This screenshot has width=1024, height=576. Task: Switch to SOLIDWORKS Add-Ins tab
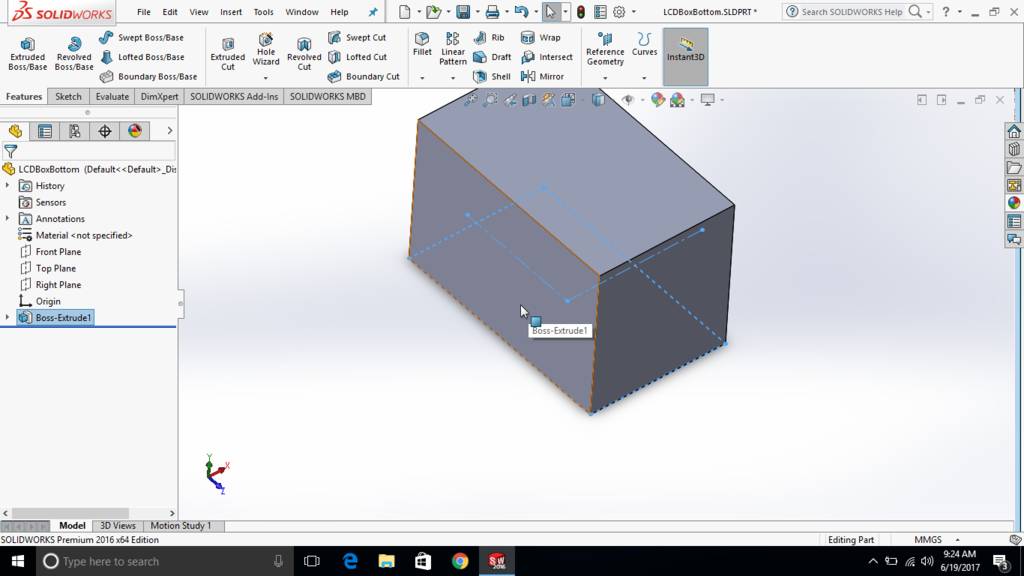coord(234,96)
